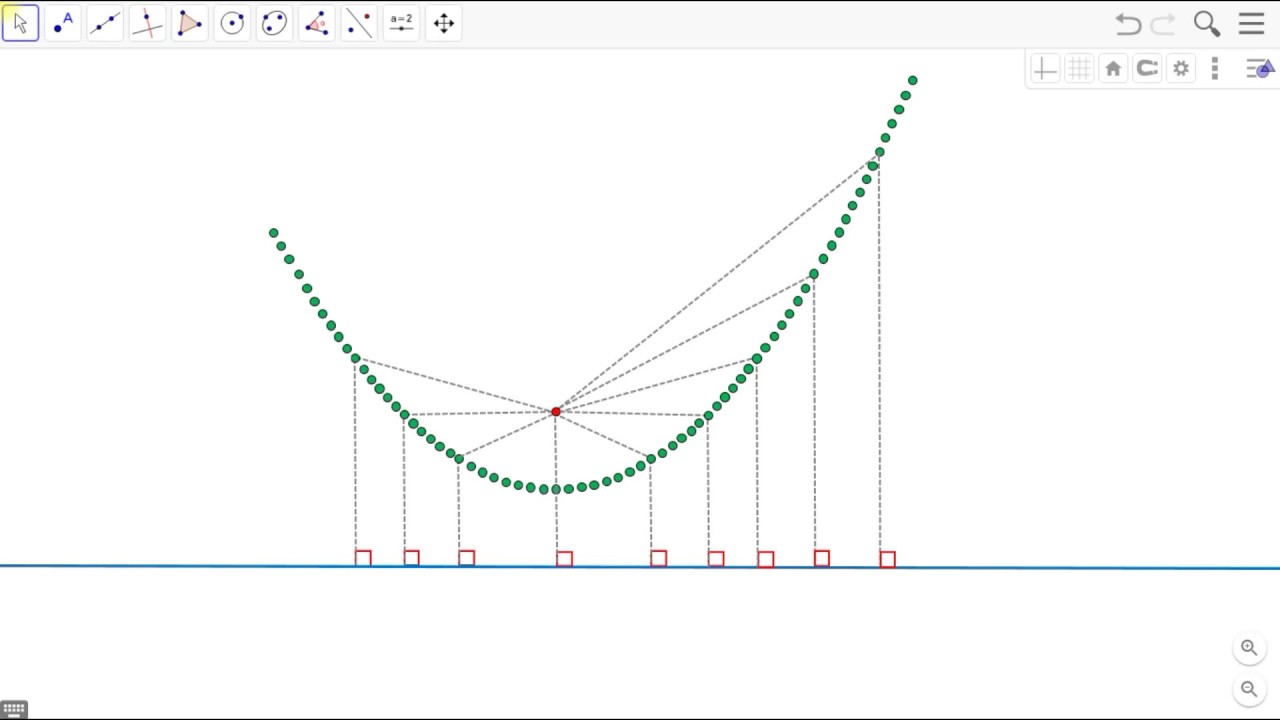Select the Move arrow tool
The width and height of the screenshot is (1280, 720).
[20, 23]
